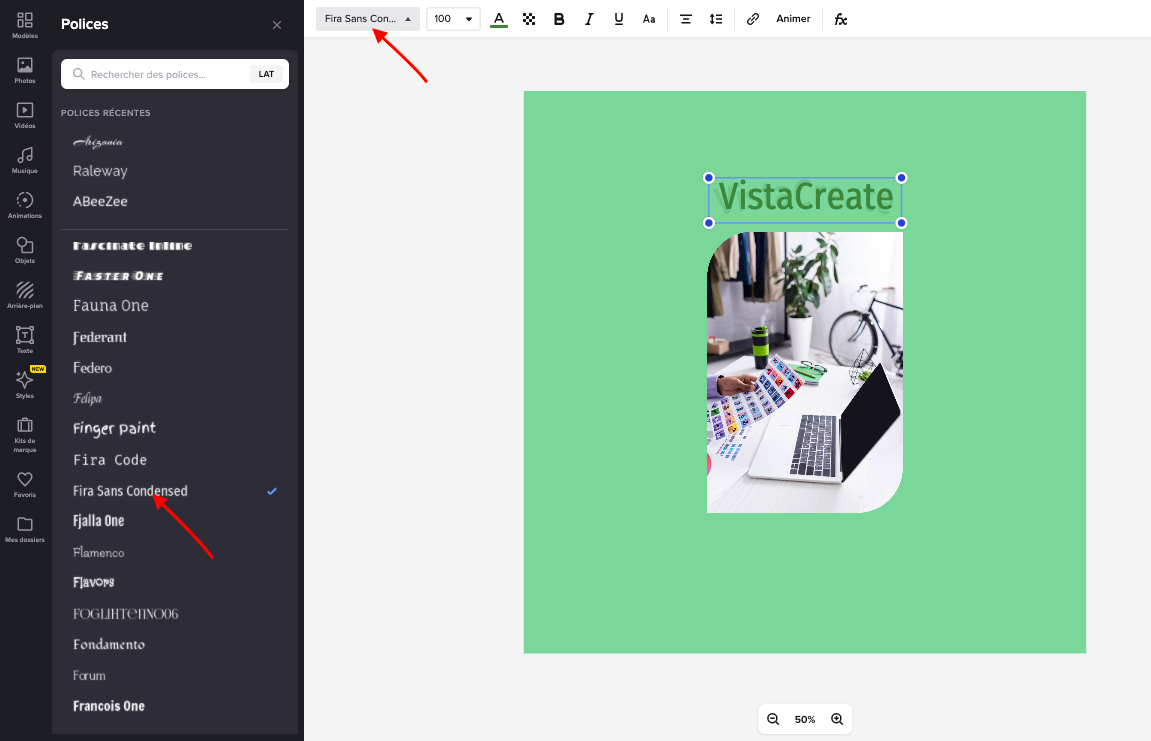Open the Fira Sans Con... font dropdown

click(368, 19)
